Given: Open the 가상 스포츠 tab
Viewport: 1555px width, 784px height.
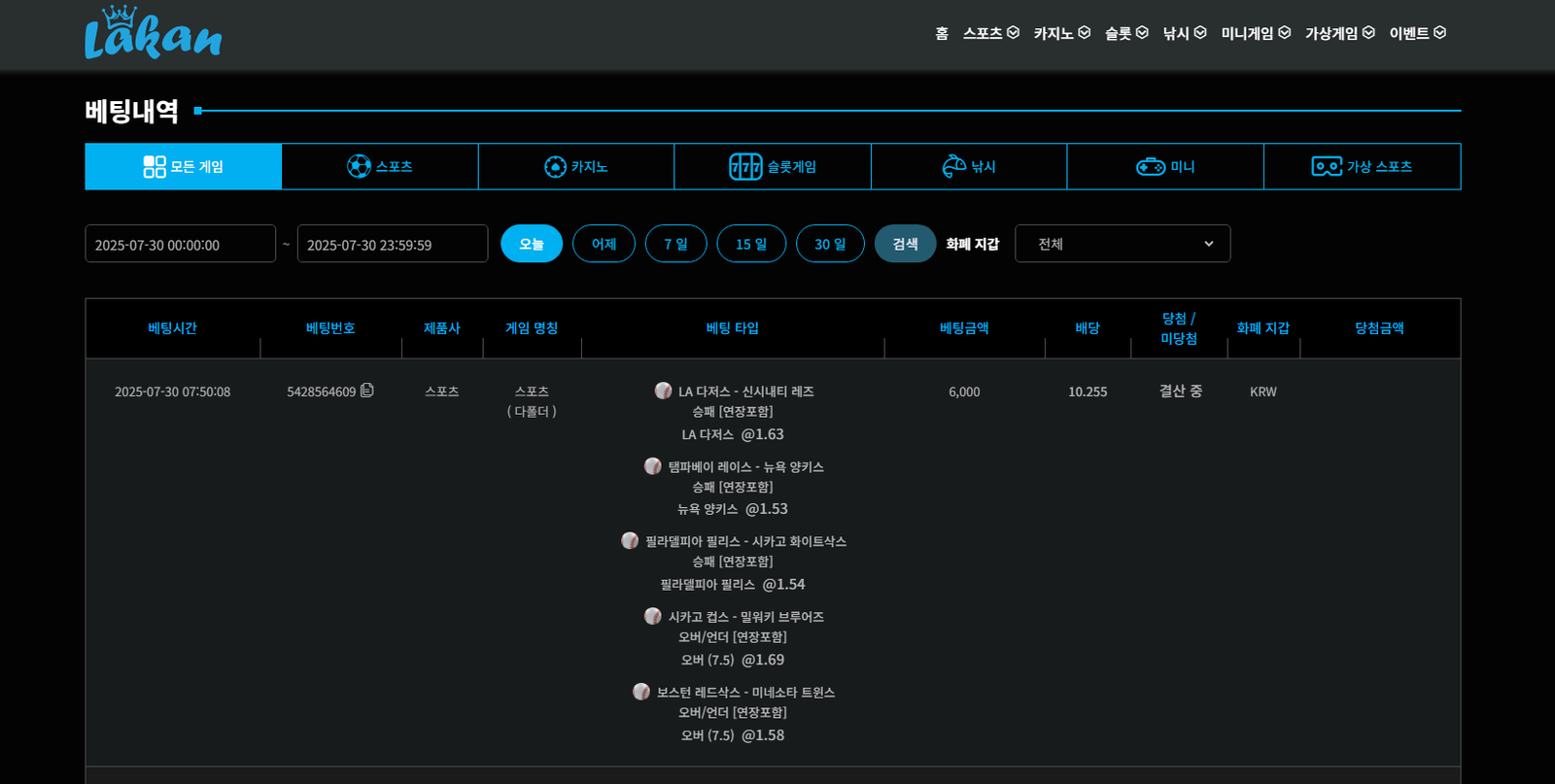Looking at the screenshot, I should (1361, 167).
